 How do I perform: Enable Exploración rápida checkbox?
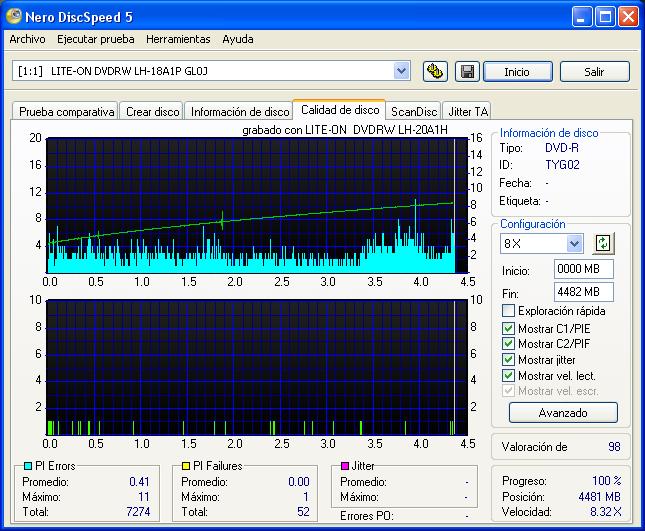pos(509,311)
